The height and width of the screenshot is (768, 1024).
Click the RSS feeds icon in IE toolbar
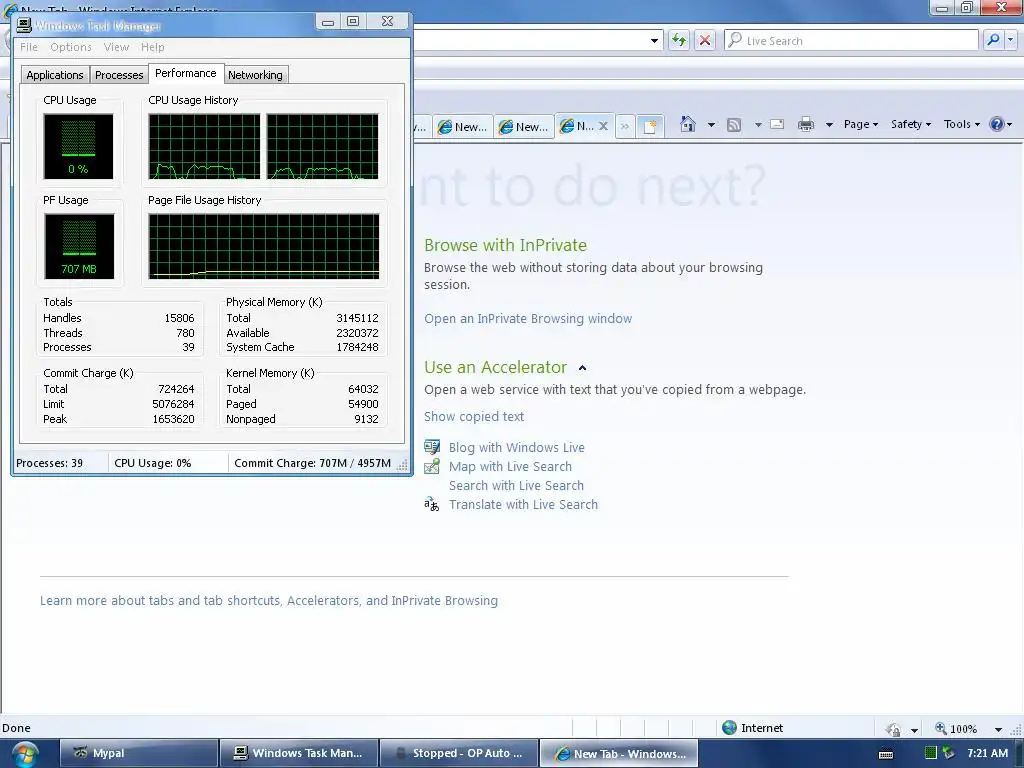[x=734, y=125]
